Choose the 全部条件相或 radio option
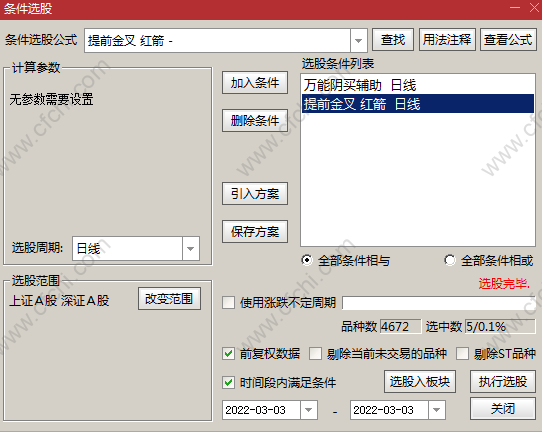 coord(450,260)
